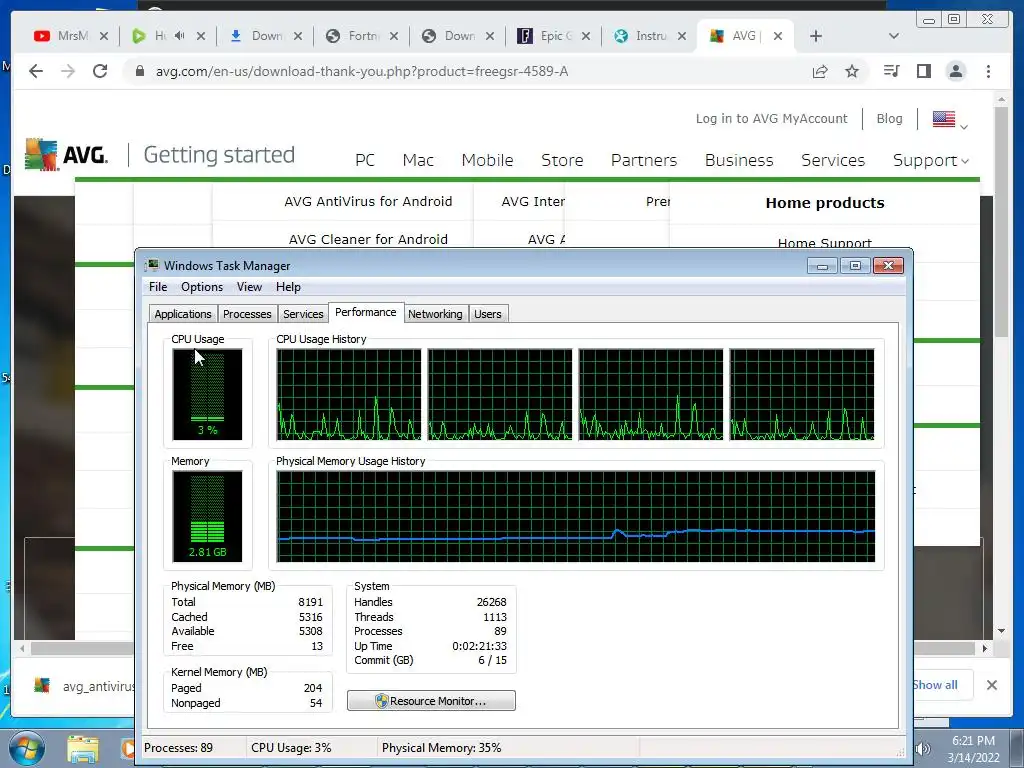Viewport: 1024px width, 768px height.
Task: Open the Mac menu on AVG site
Action: tap(418, 161)
